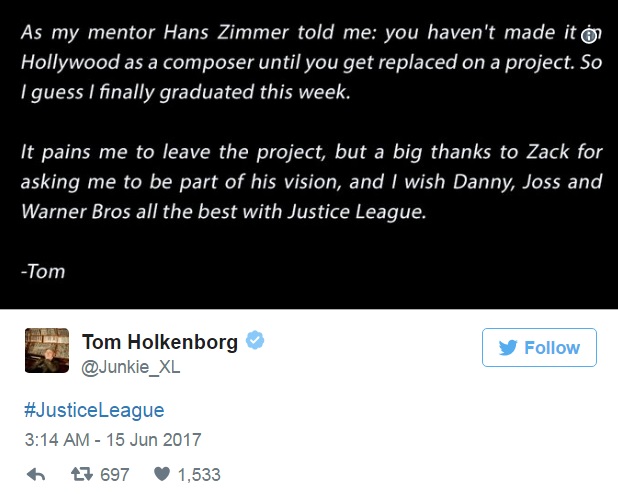Open the #JusticeLeague hashtag
The width and height of the screenshot is (618, 502).
[x=94, y=410]
